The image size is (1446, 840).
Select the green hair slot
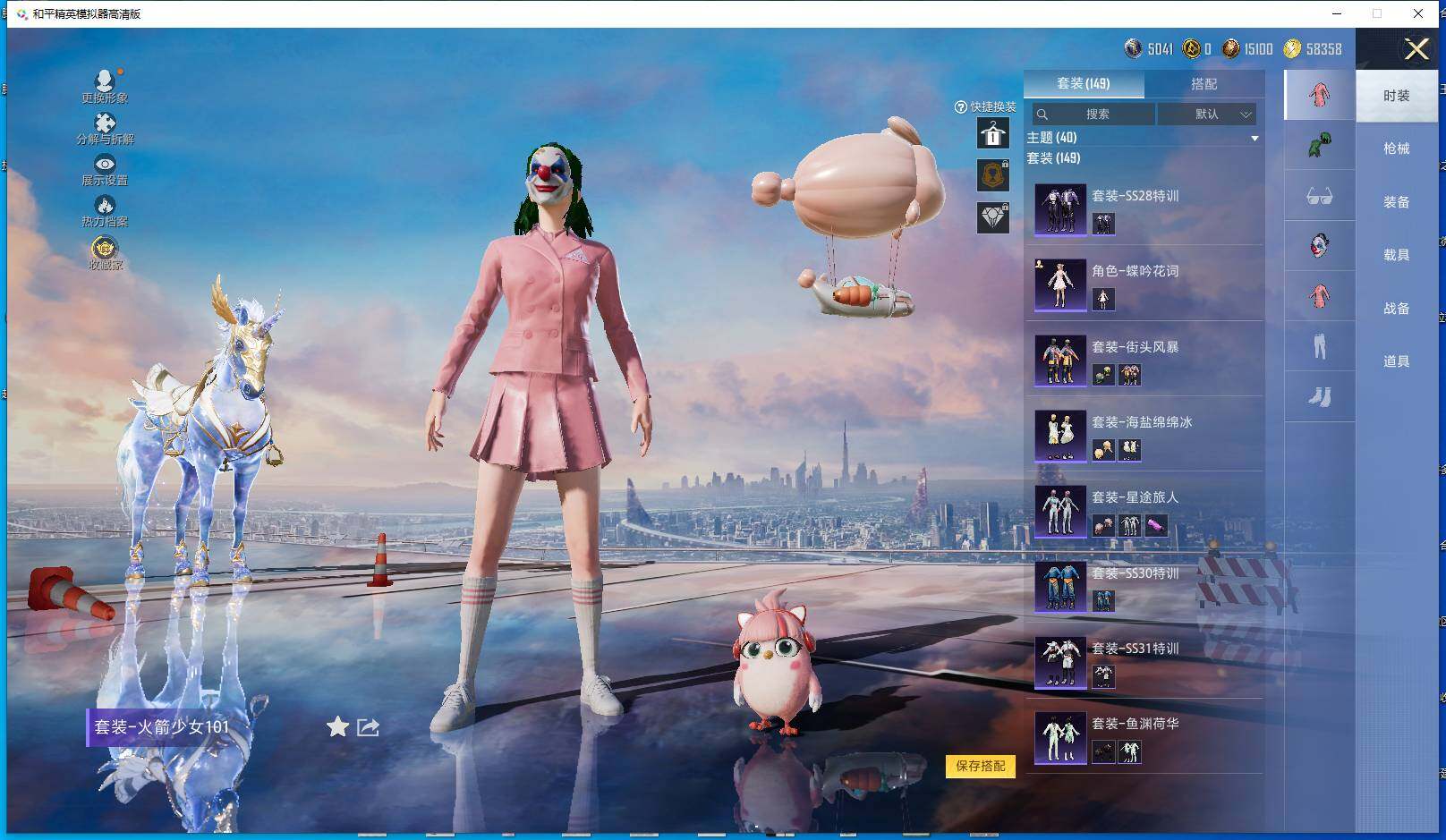point(1320,145)
